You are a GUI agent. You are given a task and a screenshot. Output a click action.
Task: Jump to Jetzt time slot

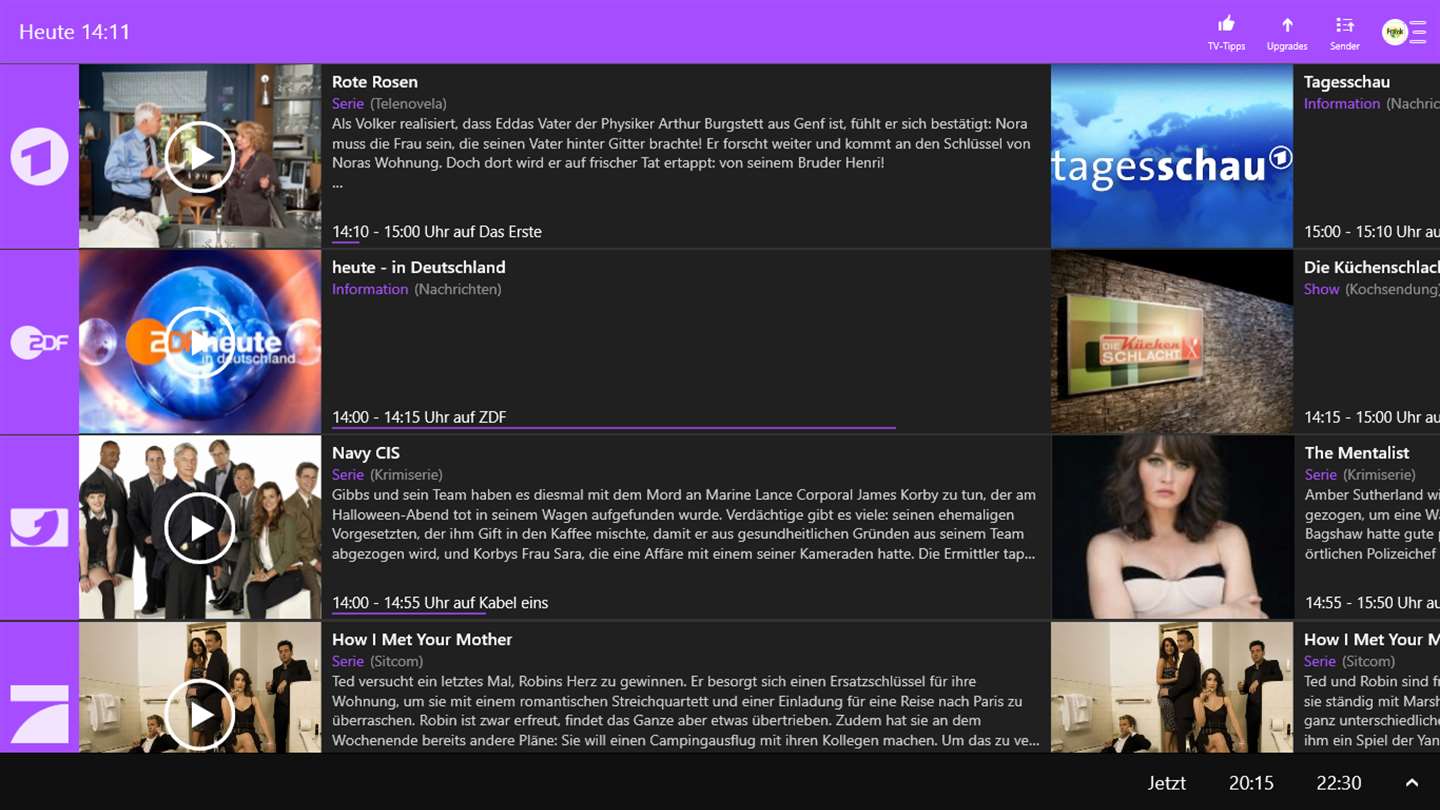[1166, 783]
